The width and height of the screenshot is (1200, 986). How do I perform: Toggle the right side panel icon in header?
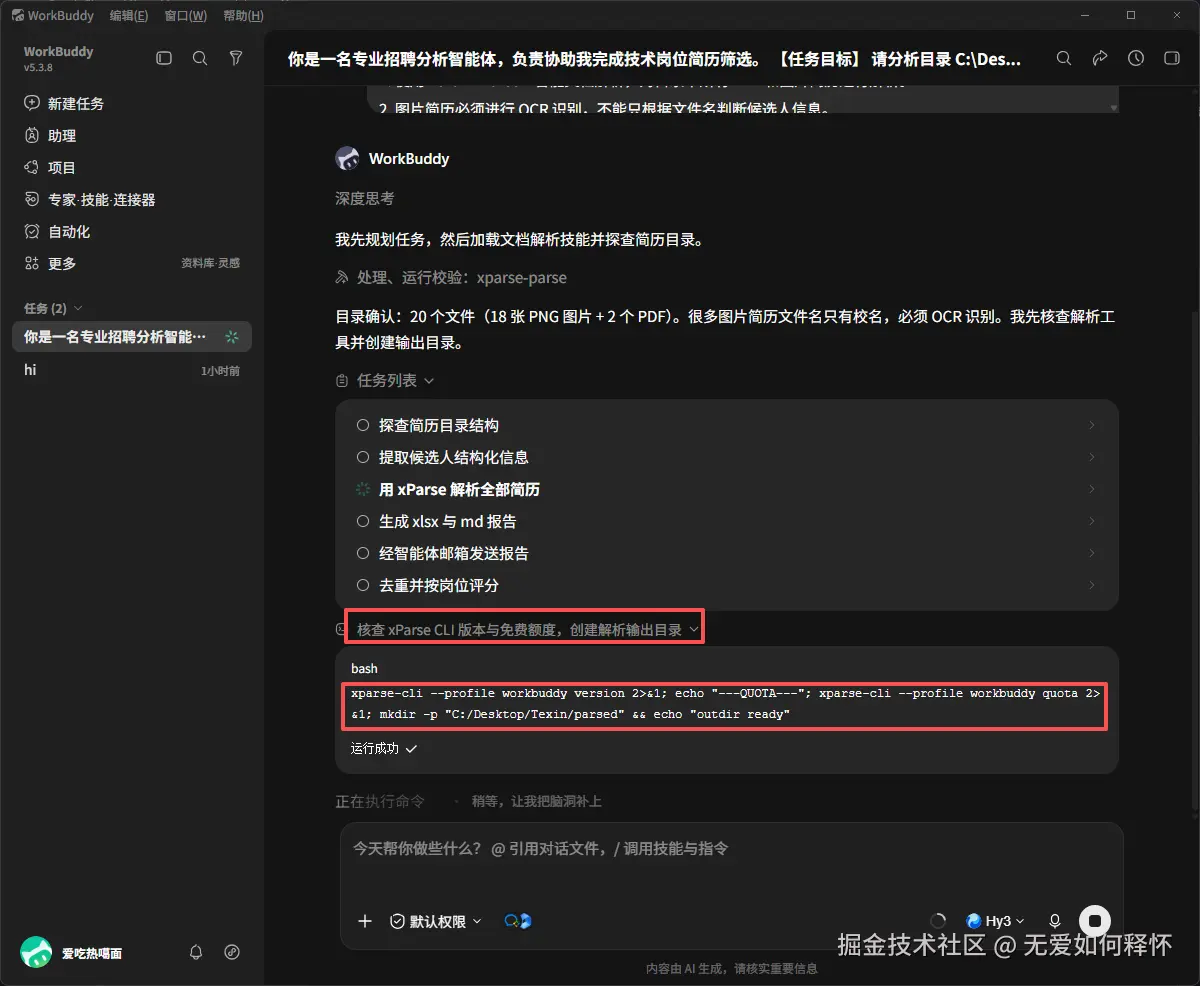pos(1172,59)
